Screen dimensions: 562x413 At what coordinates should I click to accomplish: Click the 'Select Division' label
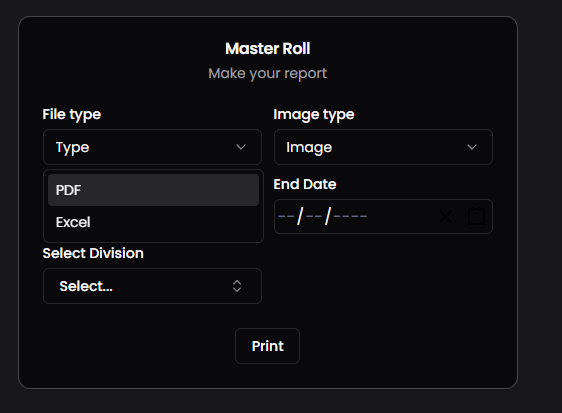(93, 253)
